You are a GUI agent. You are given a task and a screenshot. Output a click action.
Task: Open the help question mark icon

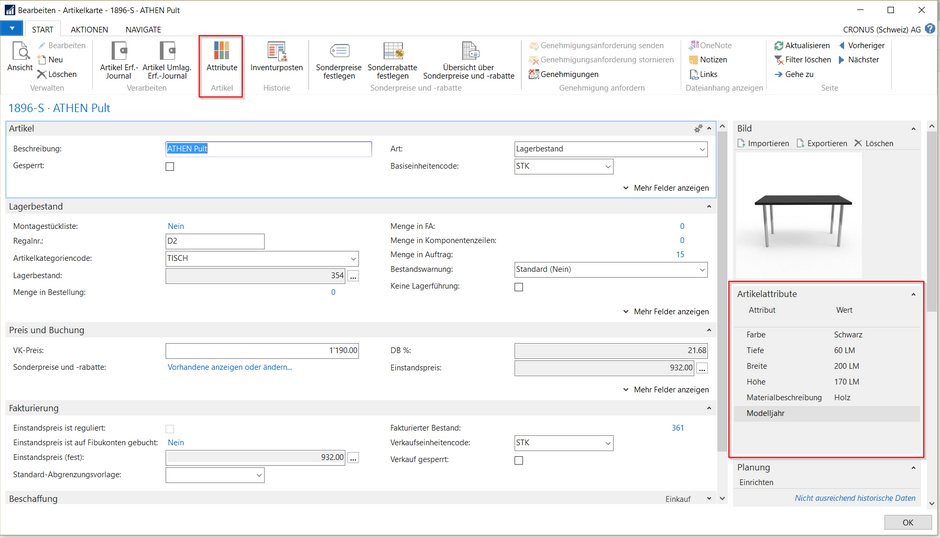coord(930,29)
